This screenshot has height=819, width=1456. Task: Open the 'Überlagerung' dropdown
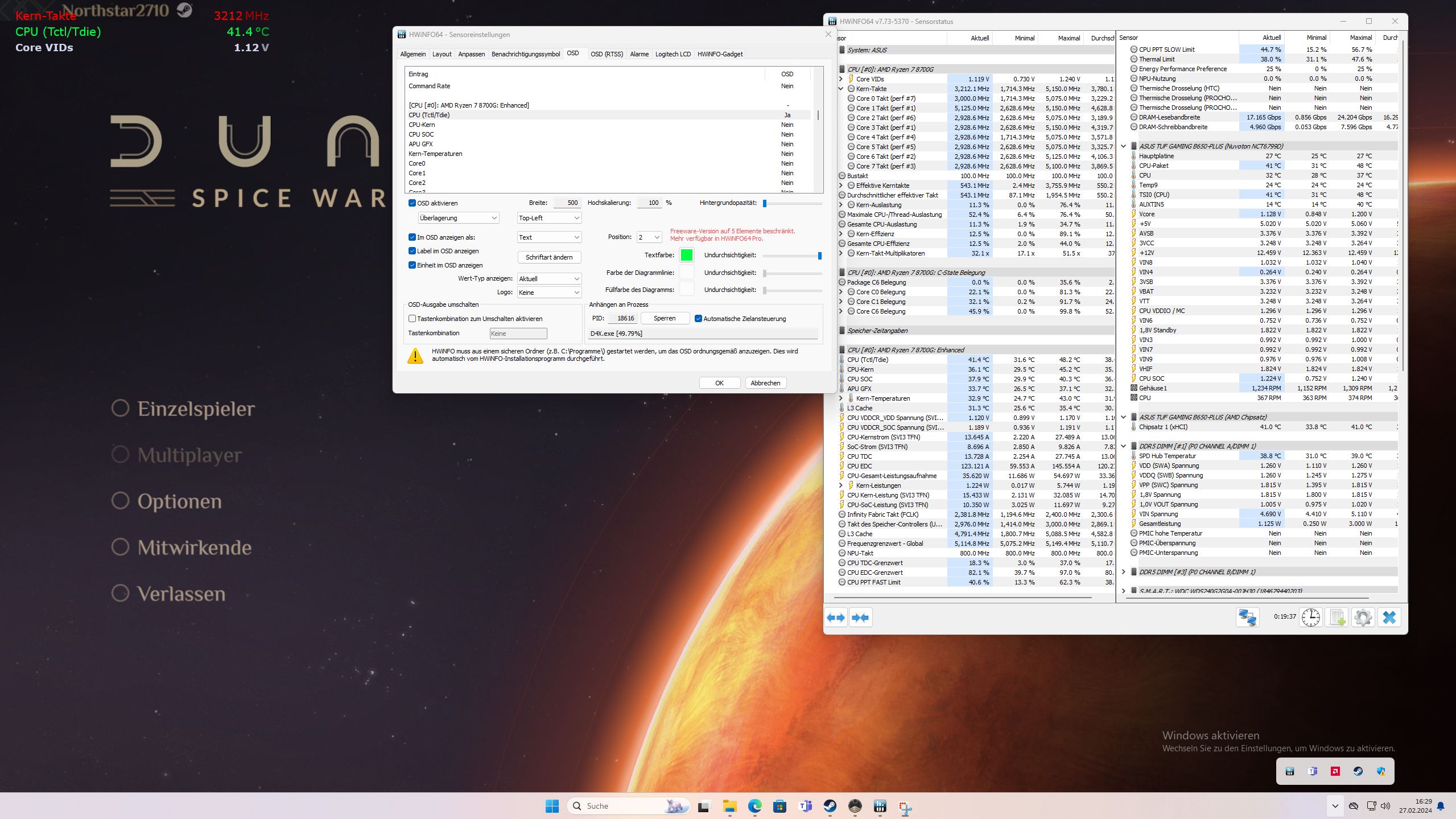pyautogui.click(x=459, y=218)
